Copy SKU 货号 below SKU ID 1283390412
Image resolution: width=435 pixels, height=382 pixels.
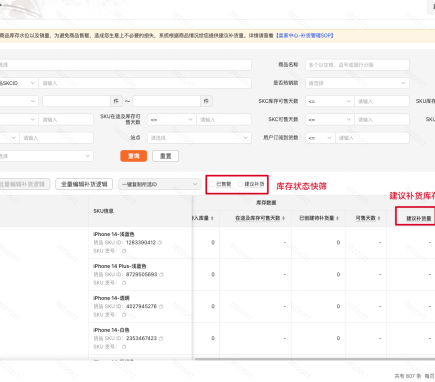click(x=124, y=251)
